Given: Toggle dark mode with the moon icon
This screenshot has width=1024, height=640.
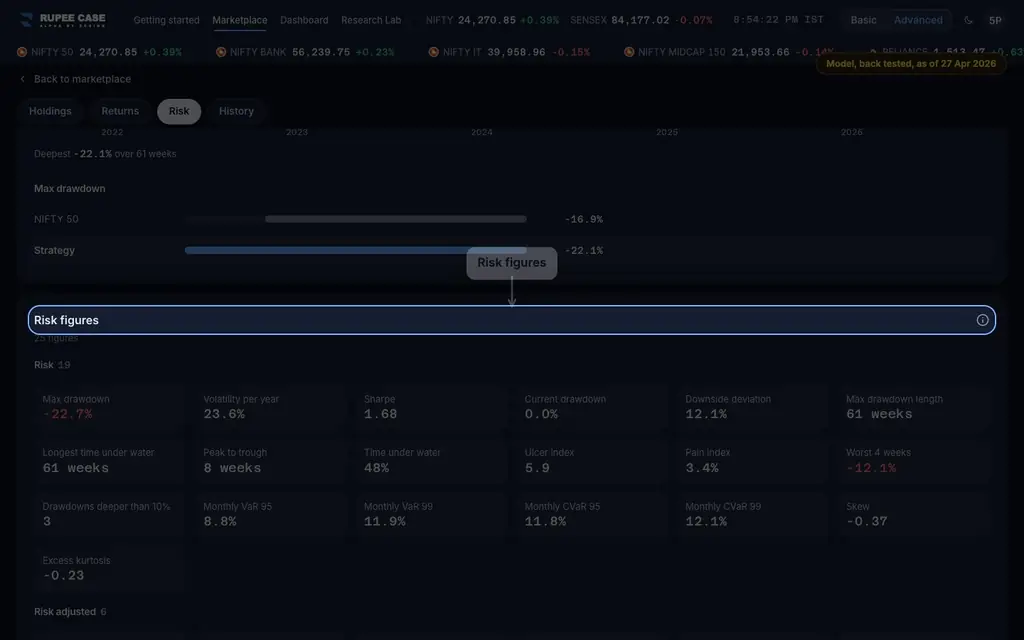Looking at the screenshot, I should tap(968, 20).
